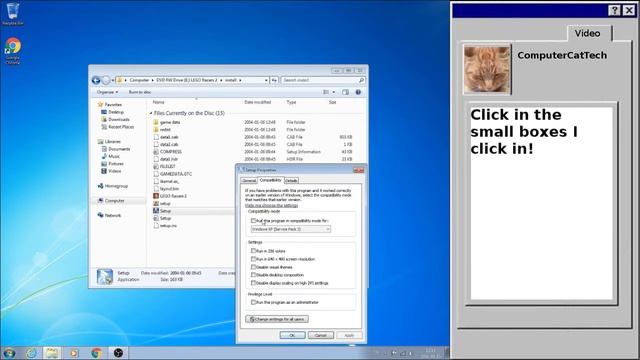Check Run in 640 x 480 resolution
The height and width of the screenshot is (360, 640).
pos(253,259)
